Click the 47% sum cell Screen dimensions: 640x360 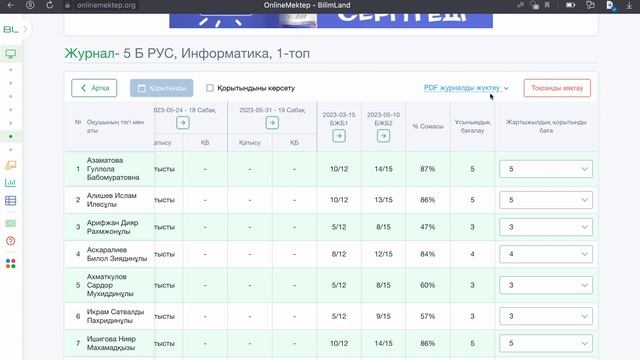point(428,227)
